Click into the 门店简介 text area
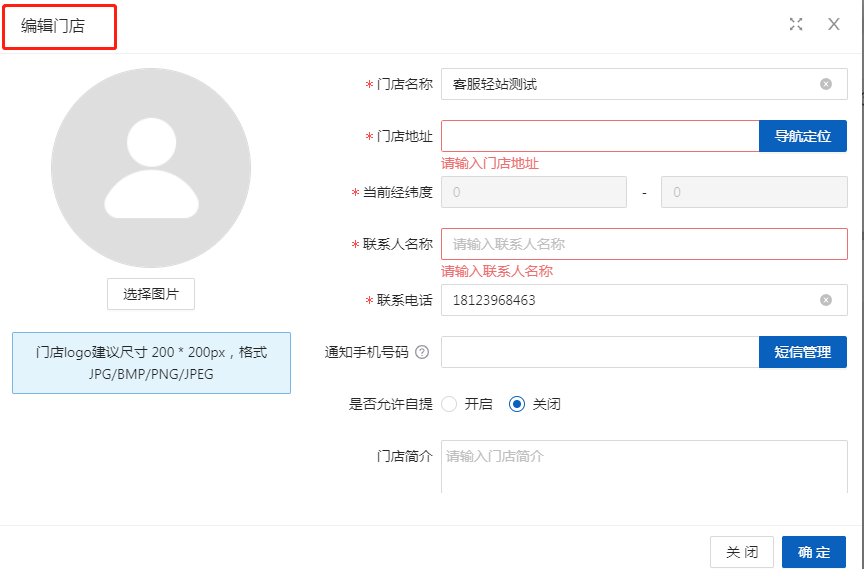864x569 pixels. pos(644,468)
